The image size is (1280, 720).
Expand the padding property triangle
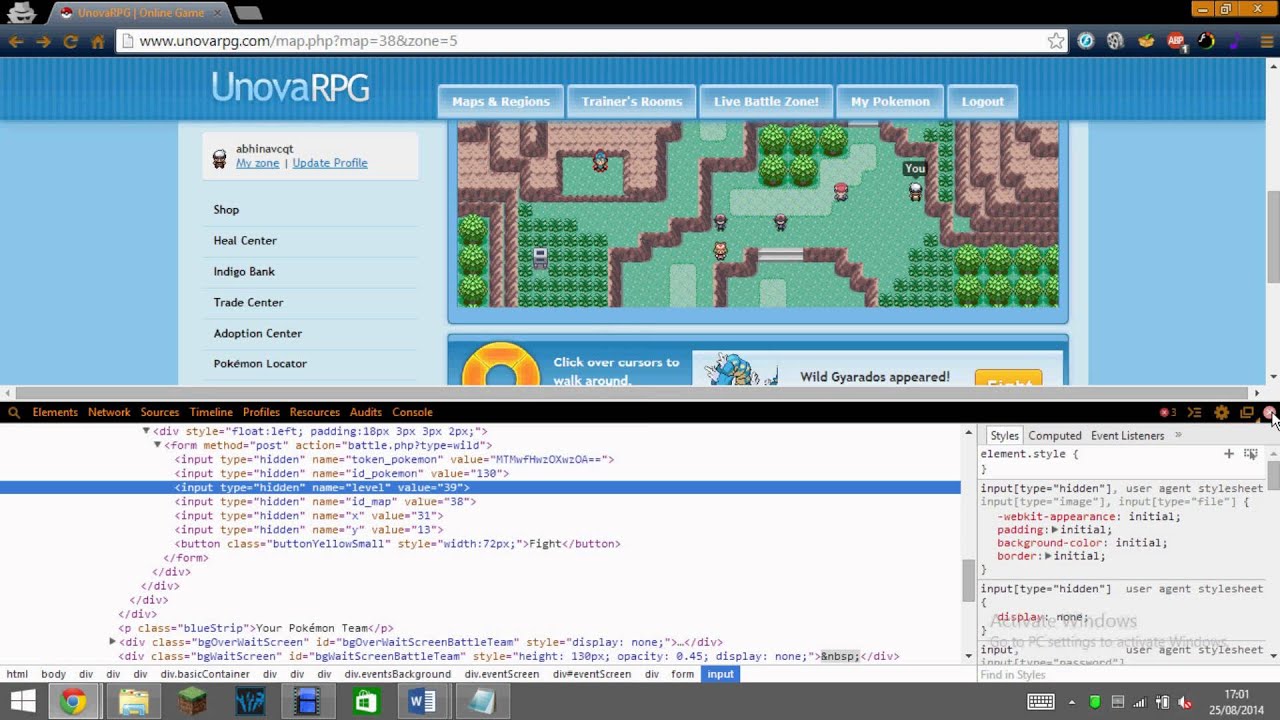pyautogui.click(x=1054, y=530)
